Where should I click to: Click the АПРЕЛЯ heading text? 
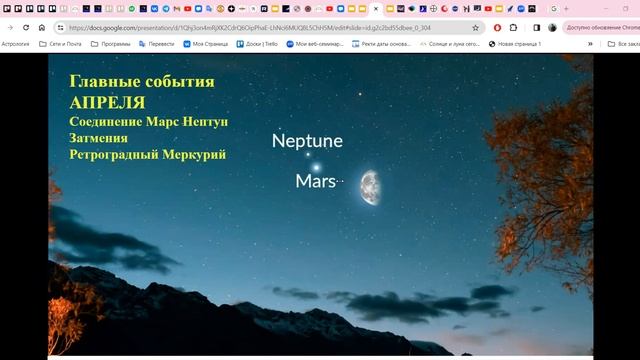point(107,102)
